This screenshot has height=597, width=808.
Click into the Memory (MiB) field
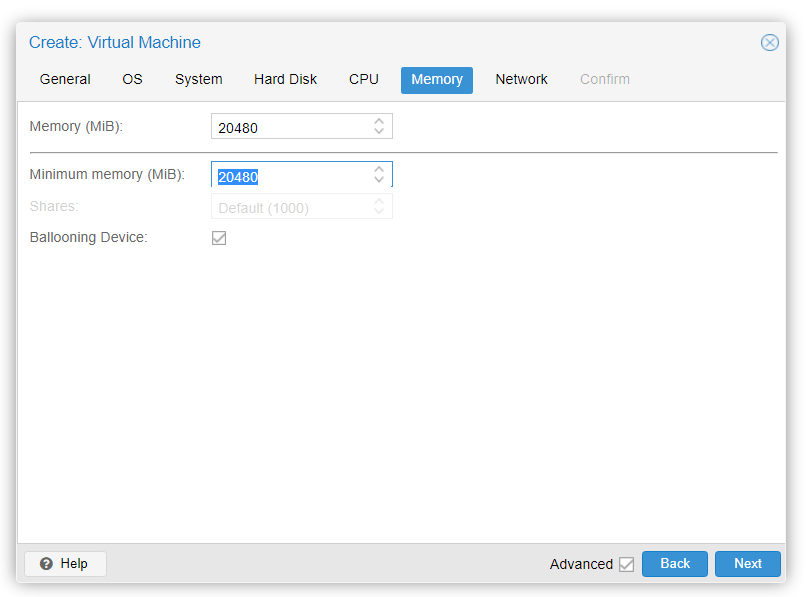(288, 127)
